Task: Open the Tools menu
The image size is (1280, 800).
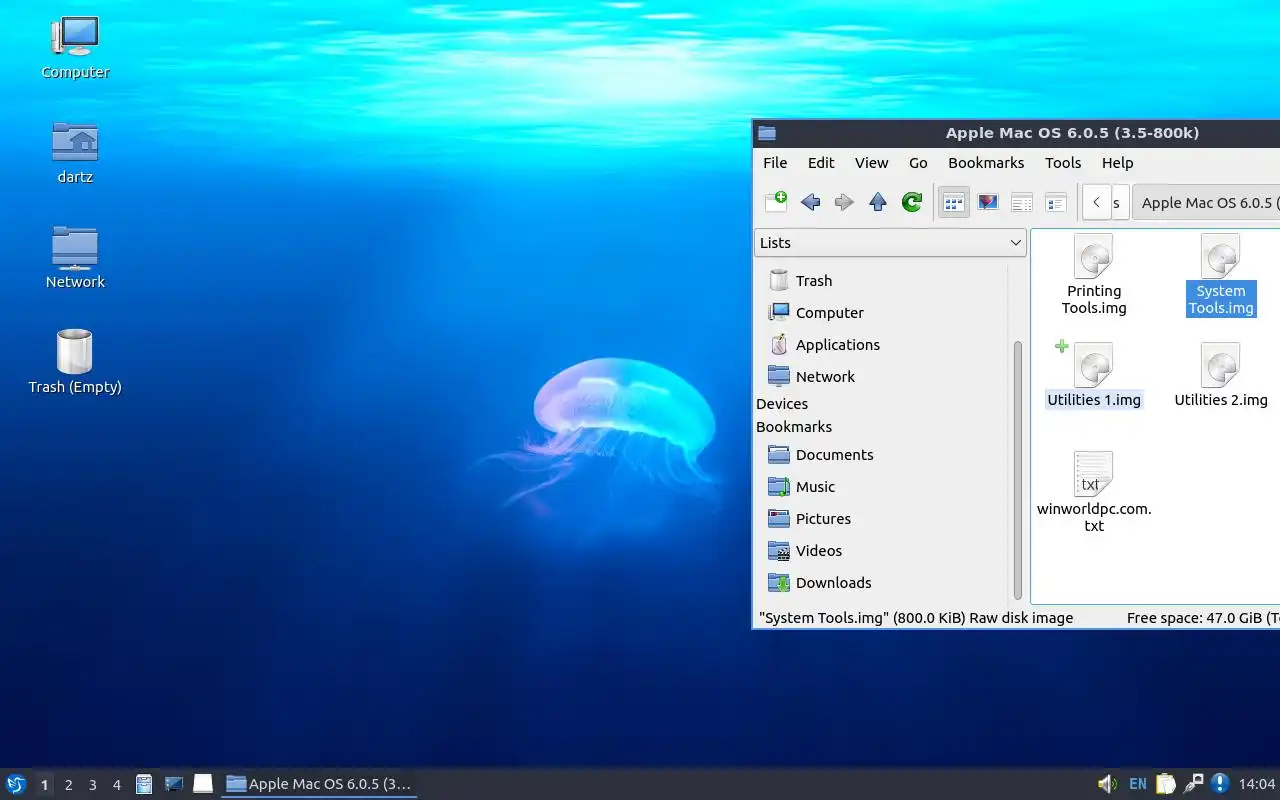Action: click(x=1063, y=163)
